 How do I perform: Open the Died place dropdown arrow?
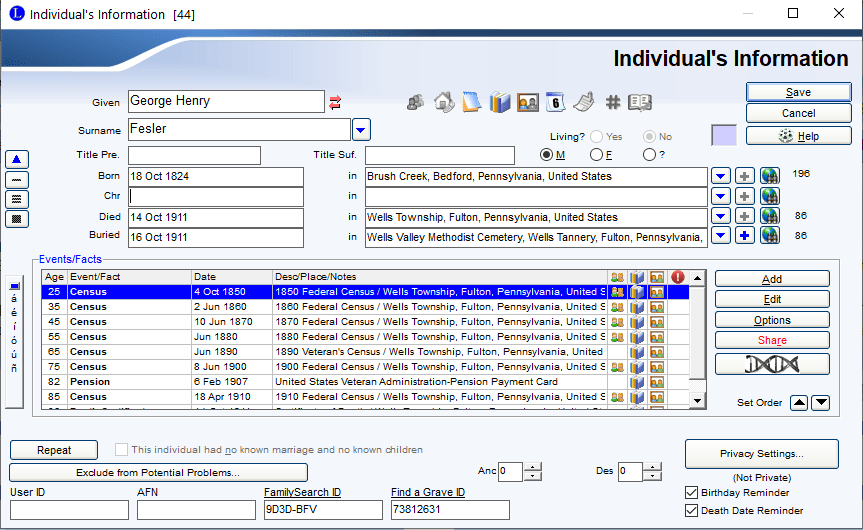coord(720,217)
